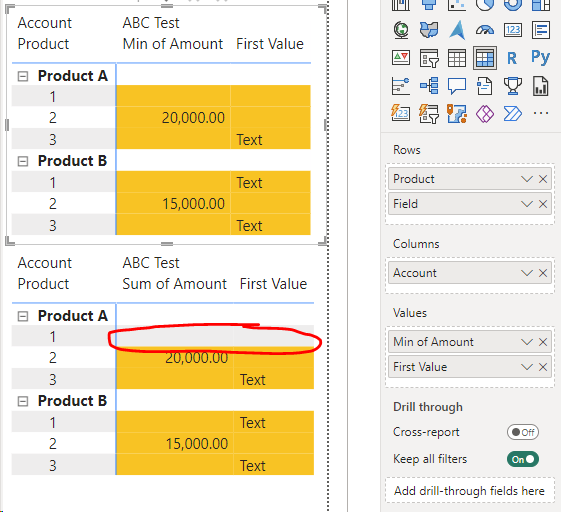Remove First Value from Values
561x512 pixels.
[543, 367]
